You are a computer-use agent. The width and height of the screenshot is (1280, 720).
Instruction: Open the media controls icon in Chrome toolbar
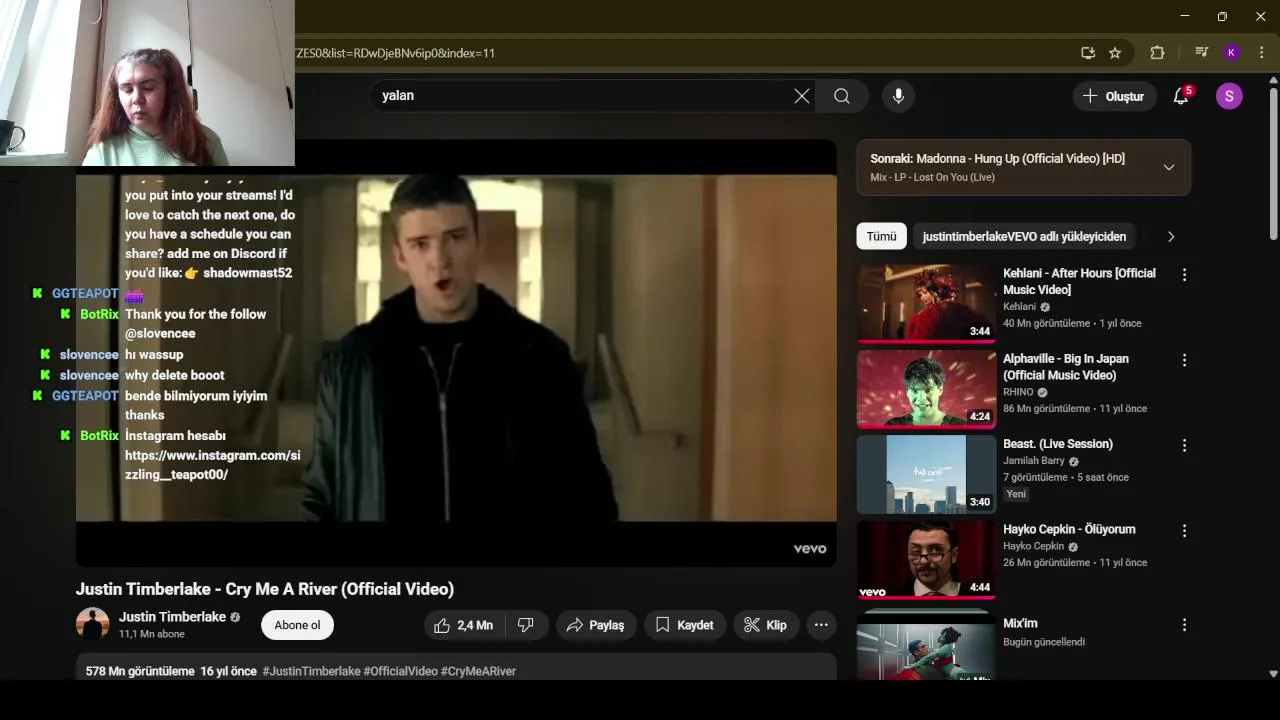tap(1202, 53)
